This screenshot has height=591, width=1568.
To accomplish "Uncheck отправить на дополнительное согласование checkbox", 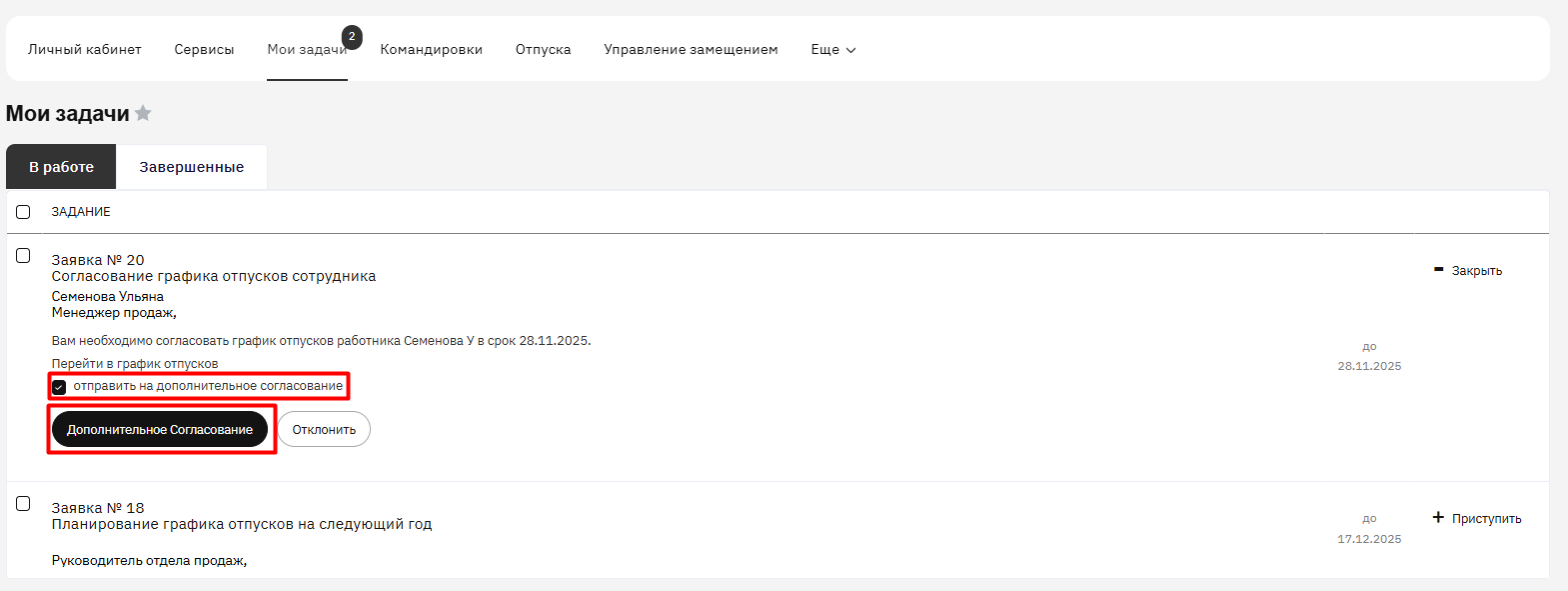I will [59, 387].
